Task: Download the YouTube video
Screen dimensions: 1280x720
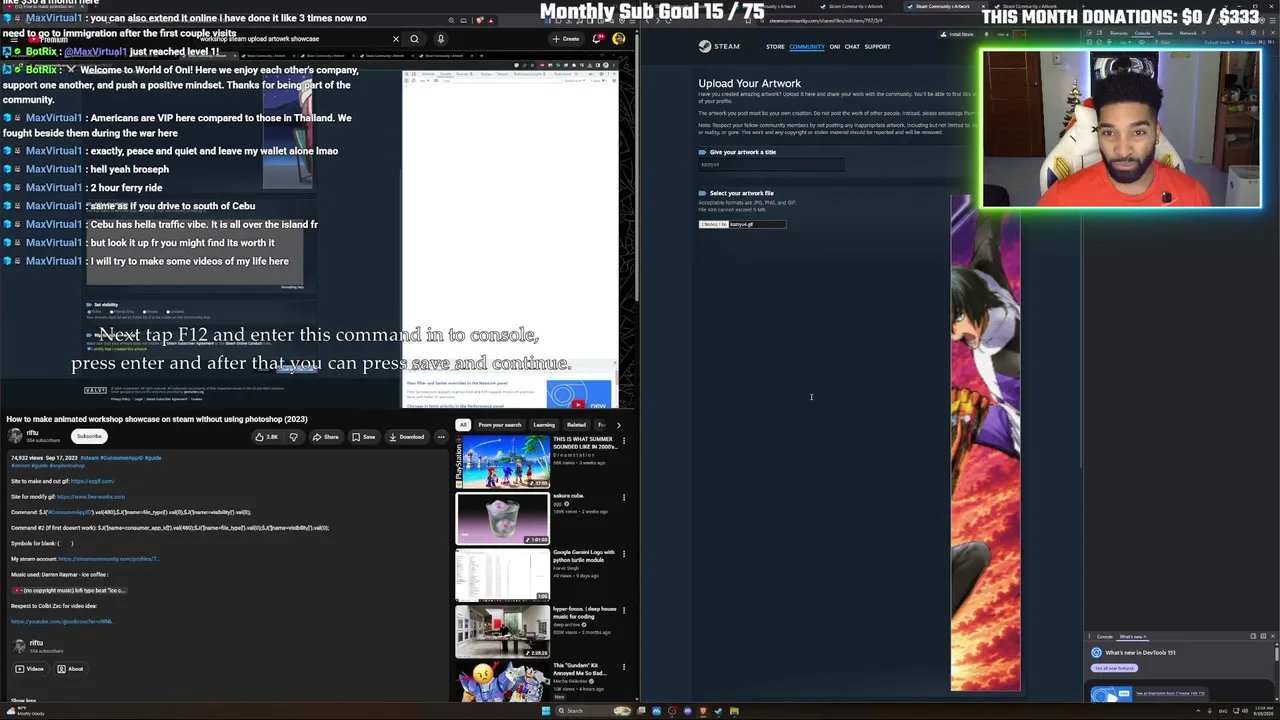Action: point(407,437)
